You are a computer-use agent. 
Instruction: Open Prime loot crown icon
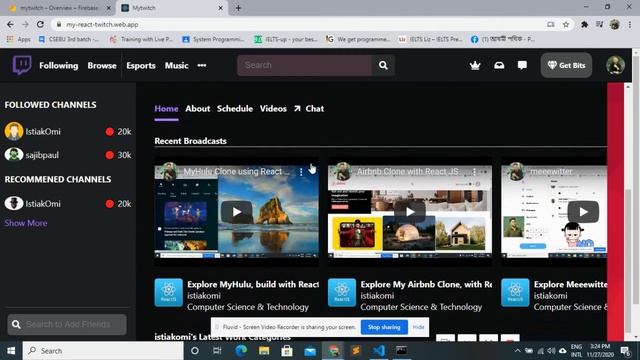click(475, 65)
